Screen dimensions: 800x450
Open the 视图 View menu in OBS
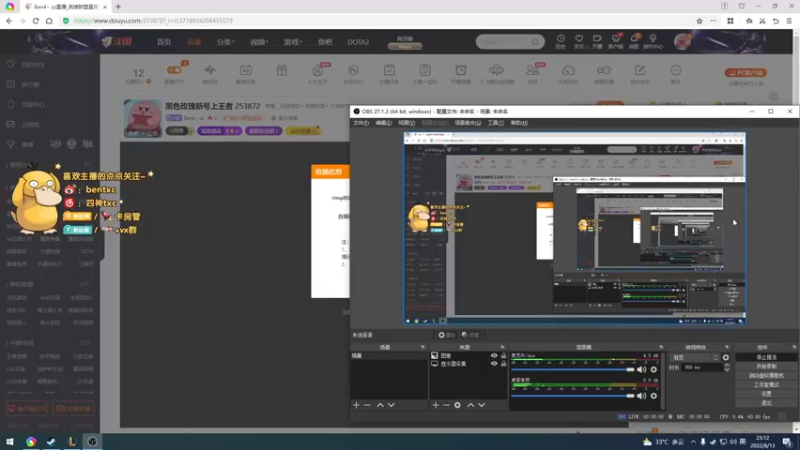click(x=407, y=123)
